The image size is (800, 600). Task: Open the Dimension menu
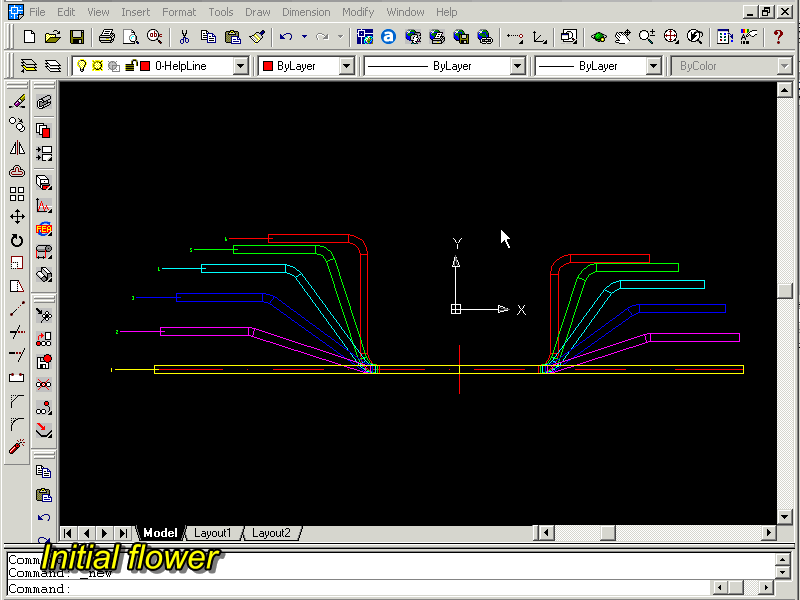[306, 12]
